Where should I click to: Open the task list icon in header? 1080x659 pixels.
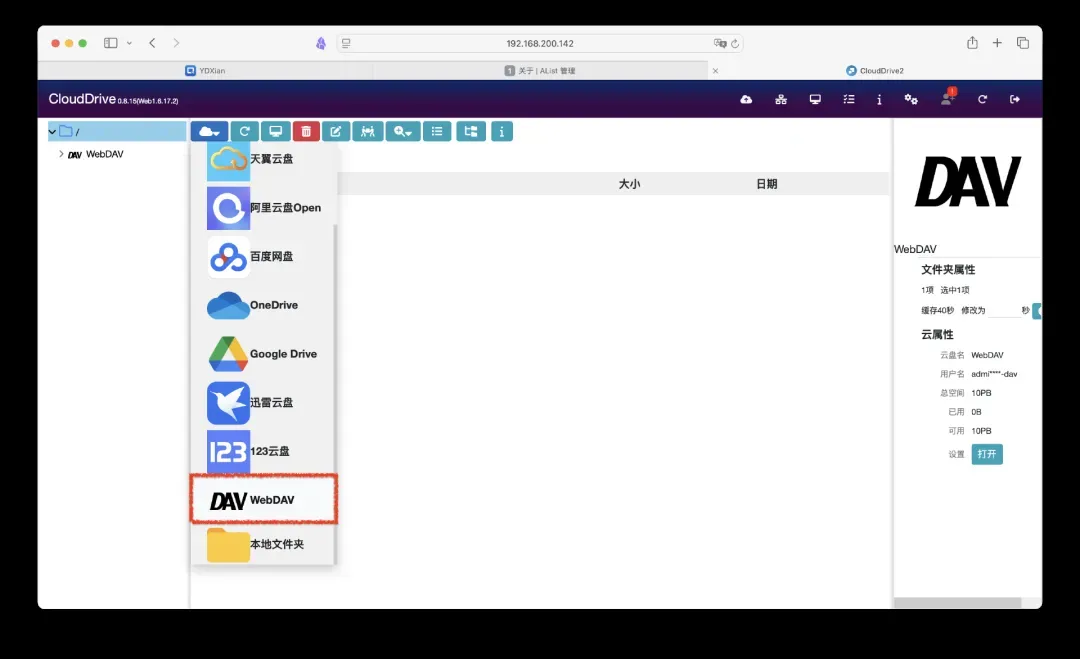(849, 99)
